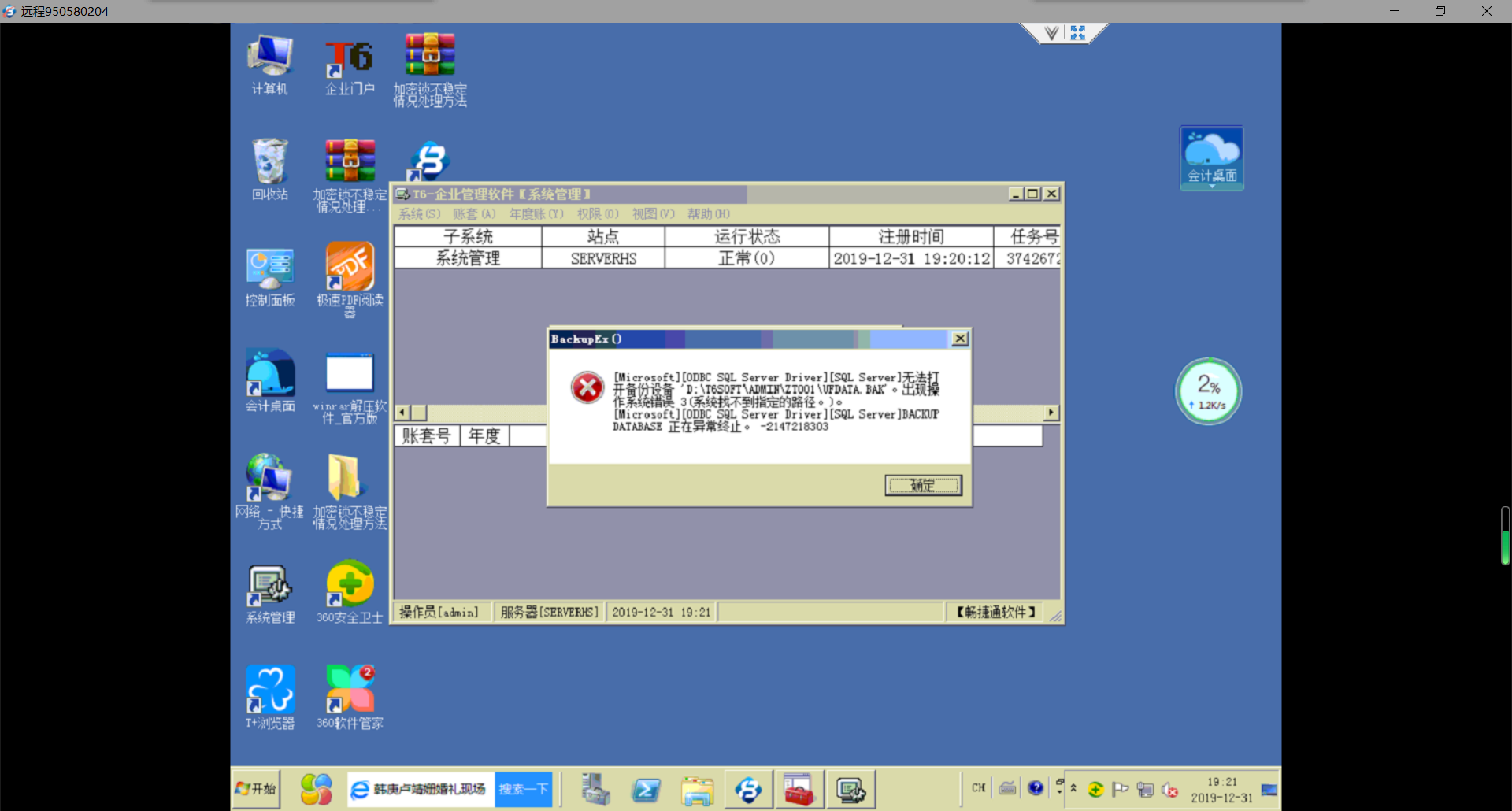Click the green vertical slider at right edge
Screen dimensions: 1512x811
[1505, 536]
